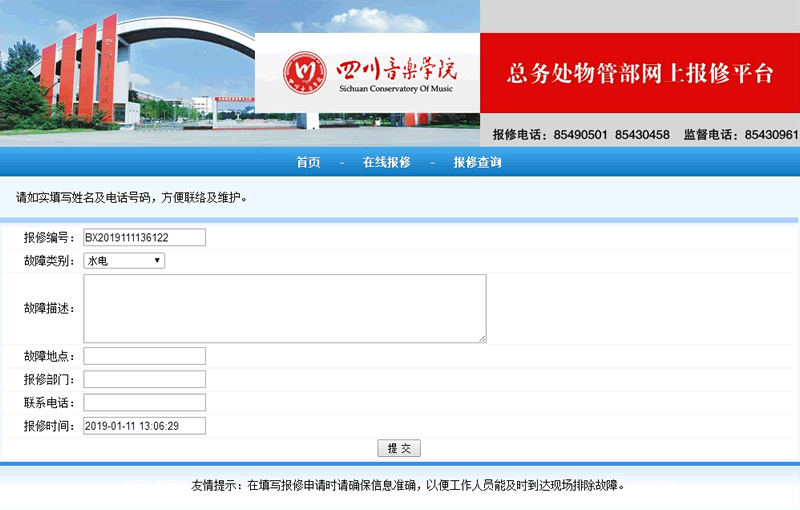Click the 监督电话 supervision number 85430961

[x=771, y=135]
